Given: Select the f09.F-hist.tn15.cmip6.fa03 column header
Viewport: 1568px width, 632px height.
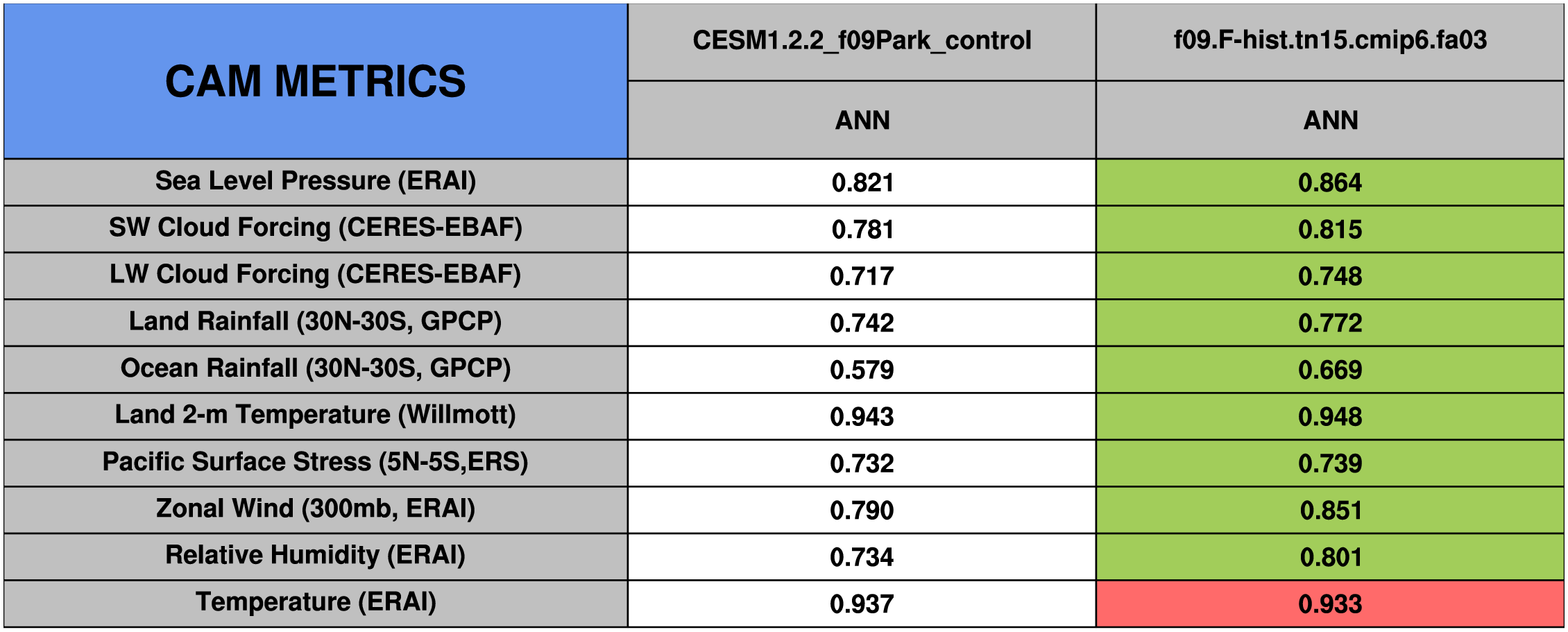Looking at the screenshot, I should (1330, 42).
